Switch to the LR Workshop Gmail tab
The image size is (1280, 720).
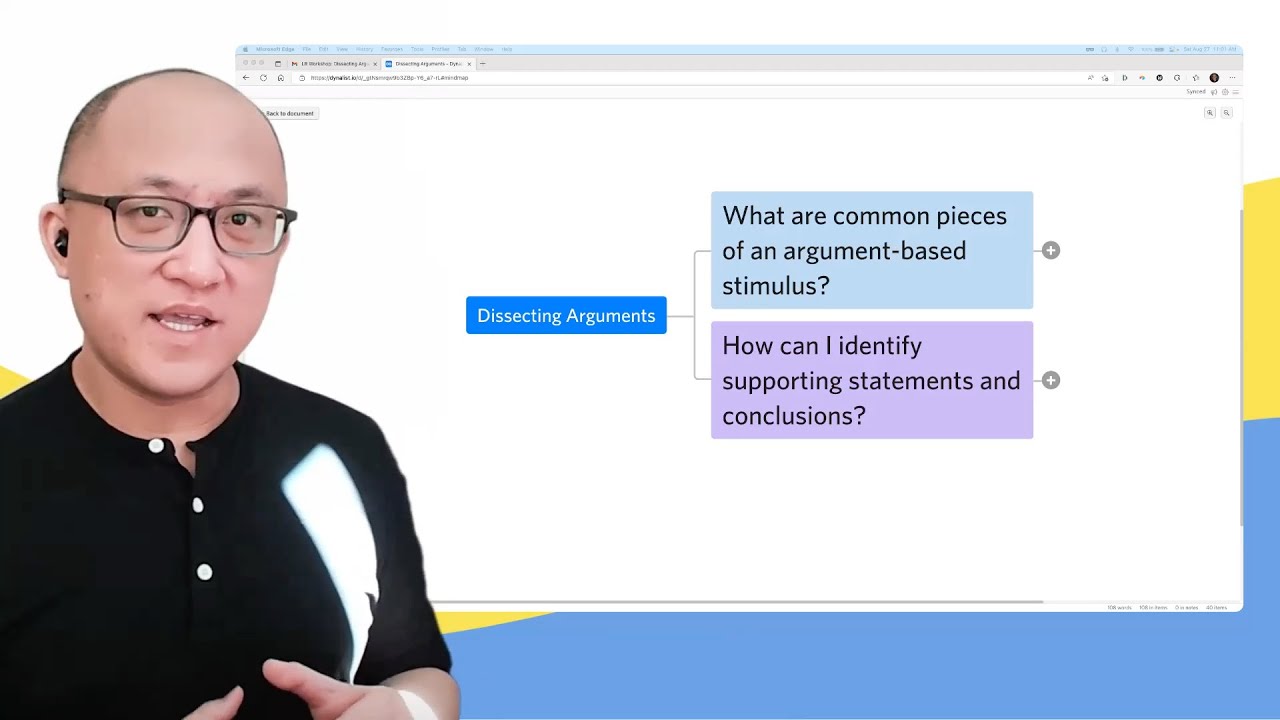(x=333, y=64)
